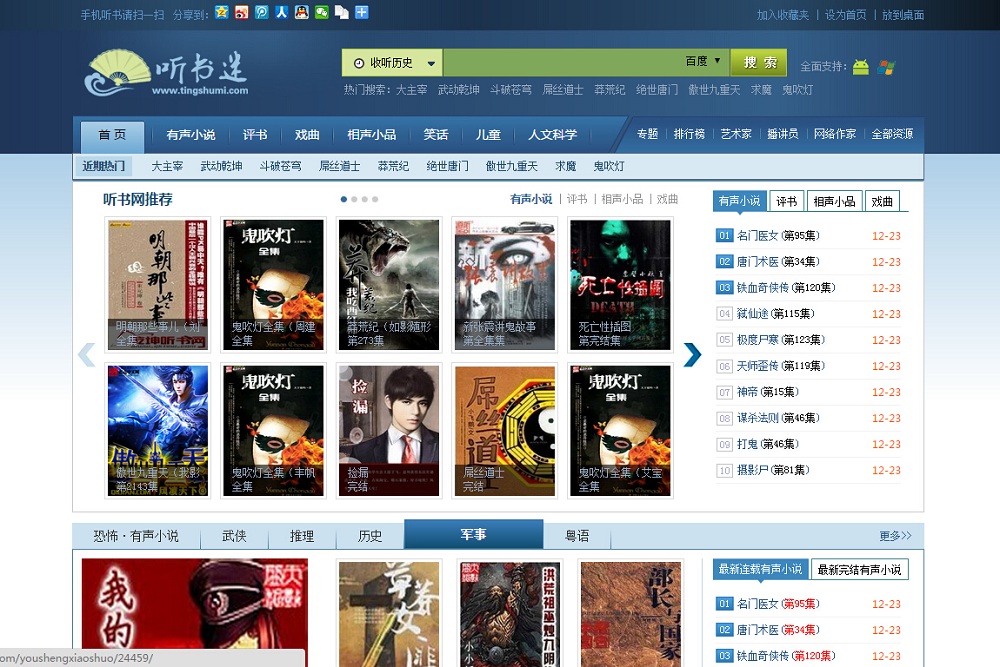Screen dimensions: 1000x667
Task: Open 新张震讲鬼故事 book cover
Action: pos(504,284)
